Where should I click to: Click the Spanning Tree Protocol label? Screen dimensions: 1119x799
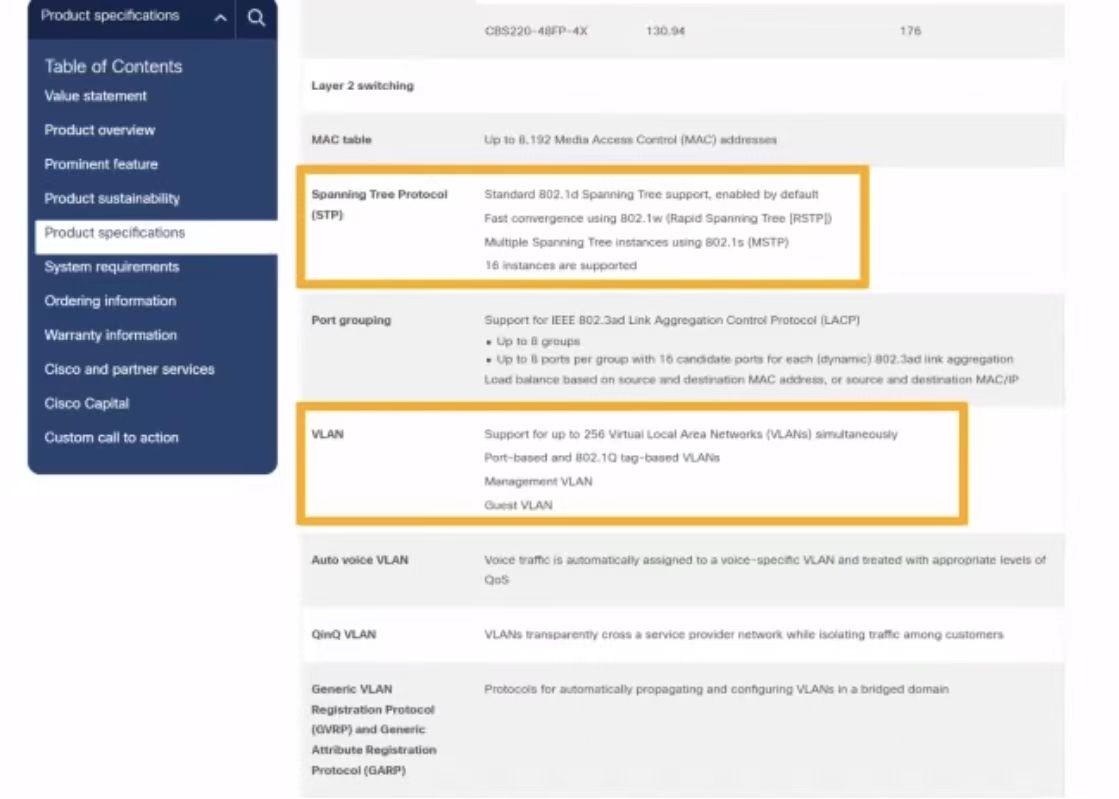click(x=379, y=204)
